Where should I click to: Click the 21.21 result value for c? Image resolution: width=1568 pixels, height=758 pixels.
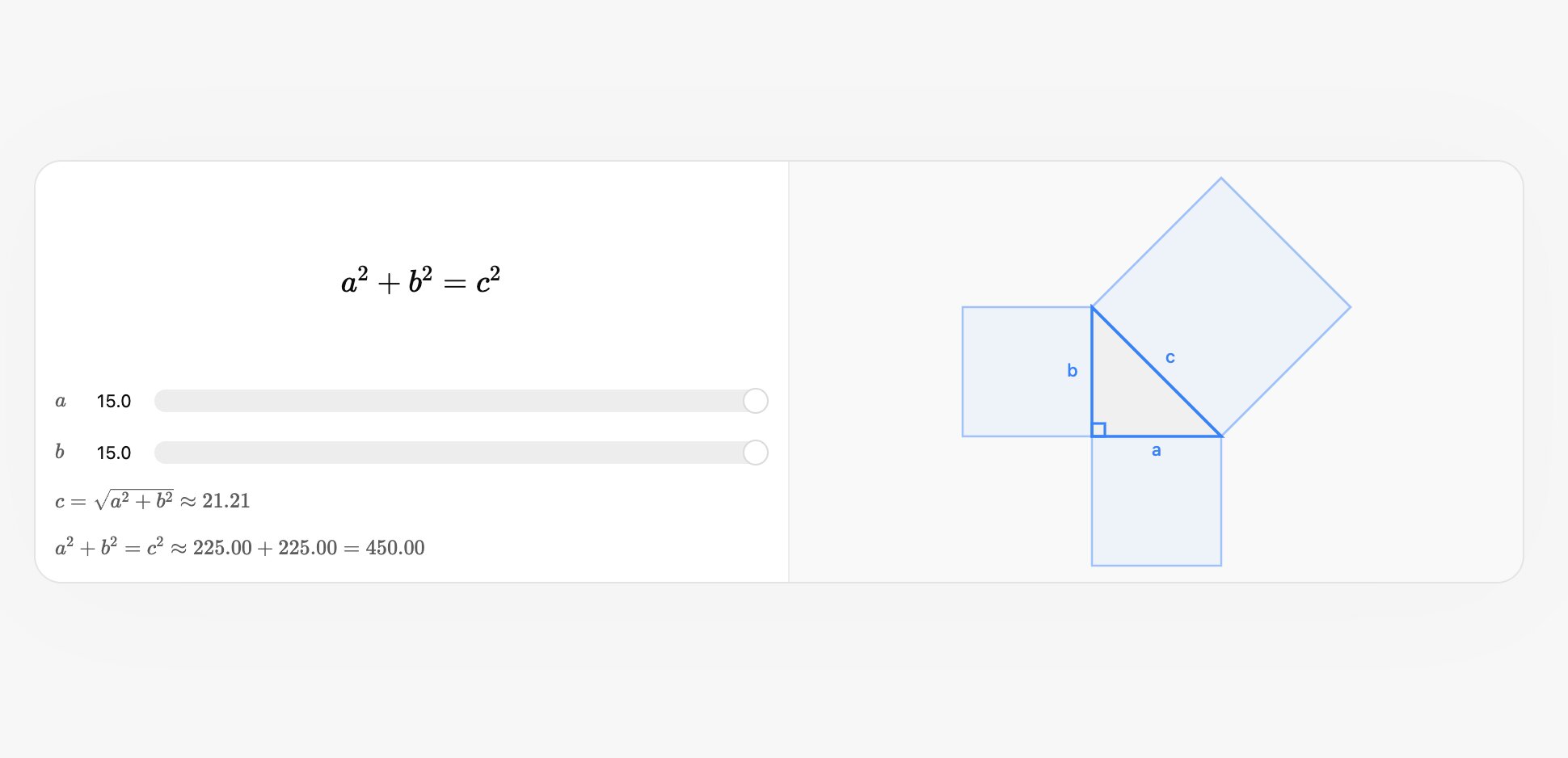226,501
